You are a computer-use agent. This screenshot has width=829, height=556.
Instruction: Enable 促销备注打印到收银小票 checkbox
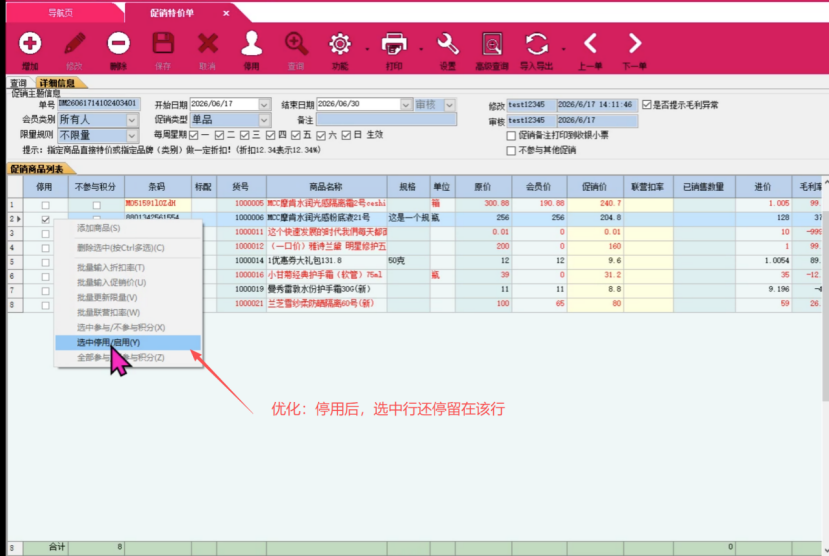coord(511,135)
